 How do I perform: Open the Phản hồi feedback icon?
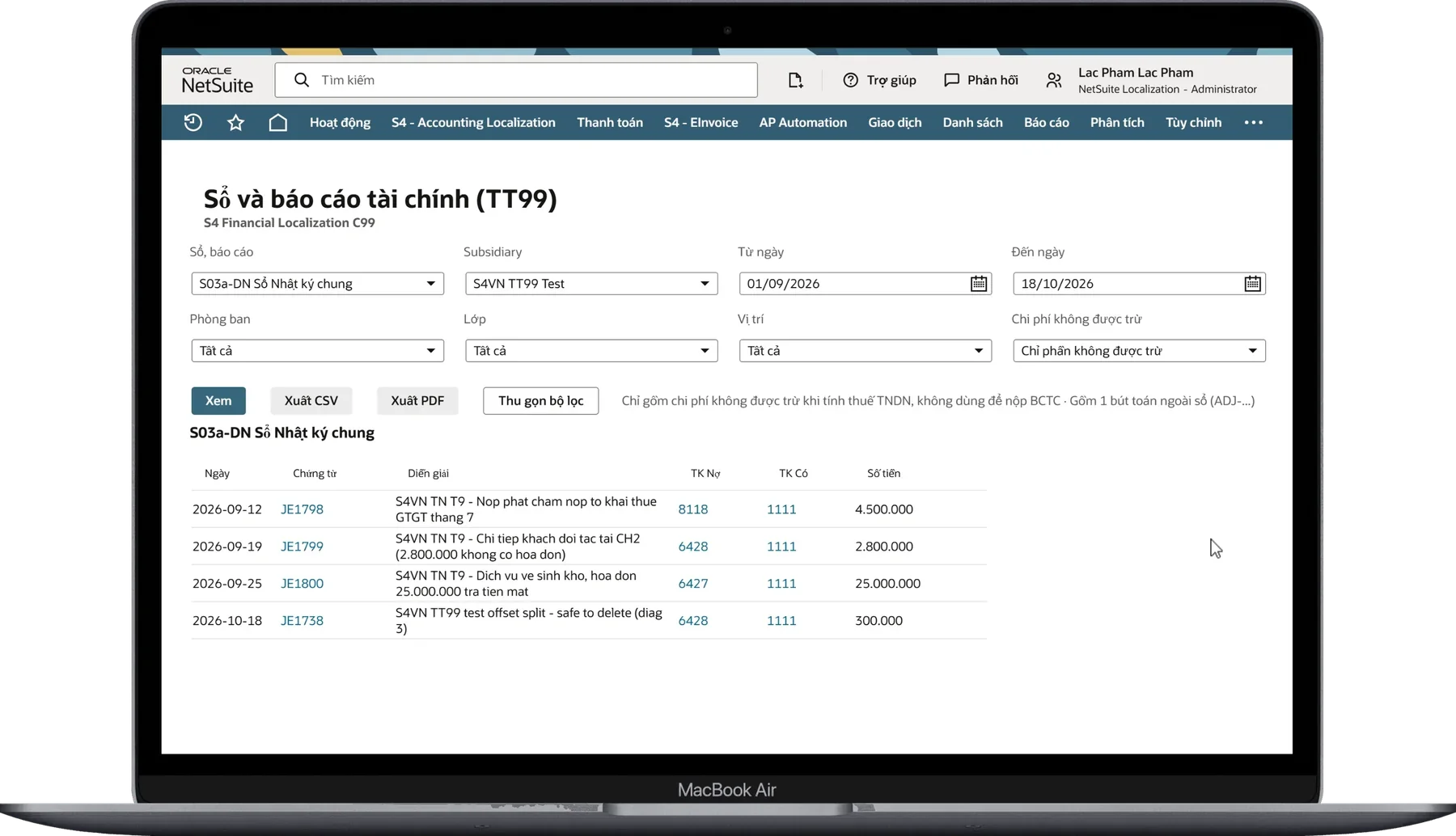pos(951,80)
